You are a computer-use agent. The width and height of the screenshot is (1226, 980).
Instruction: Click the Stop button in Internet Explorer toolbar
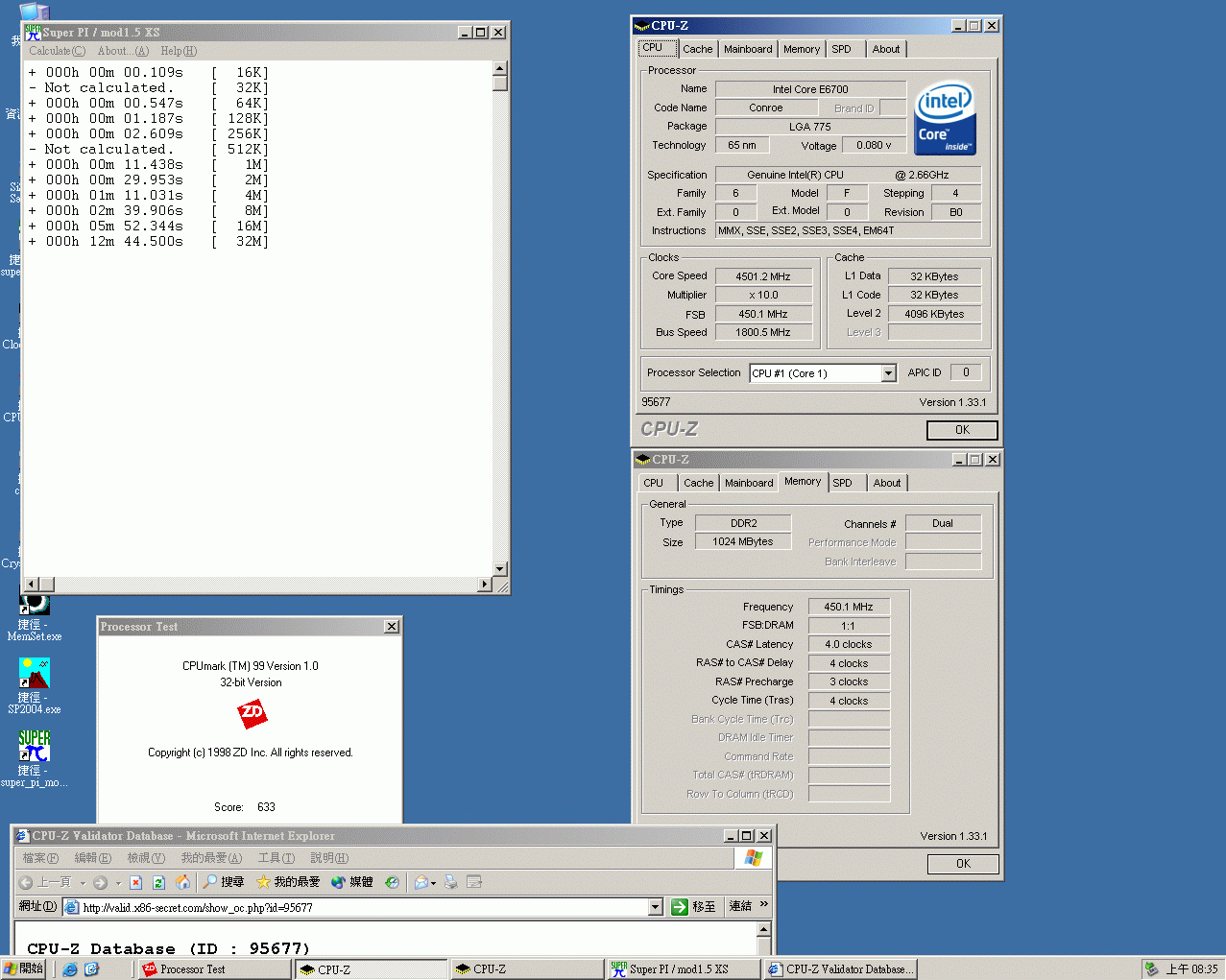point(136,882)
